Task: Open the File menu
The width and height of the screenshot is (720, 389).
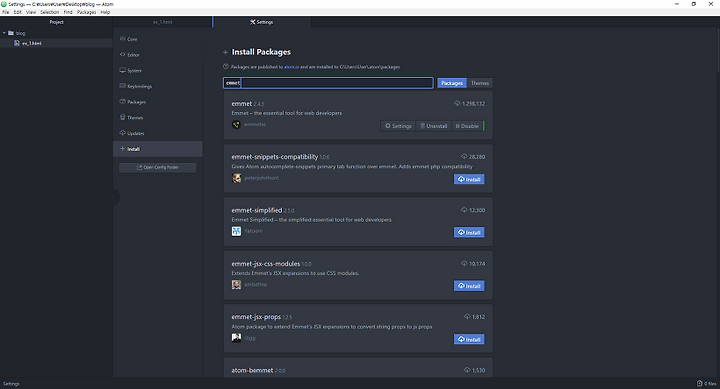Action: pos(6,12)
